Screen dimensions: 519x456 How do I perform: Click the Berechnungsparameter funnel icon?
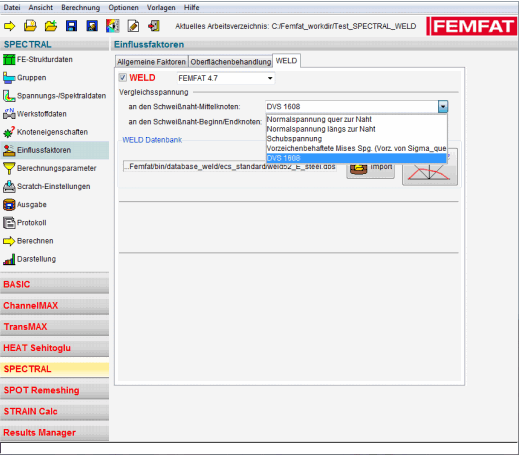tap(9, 168)
